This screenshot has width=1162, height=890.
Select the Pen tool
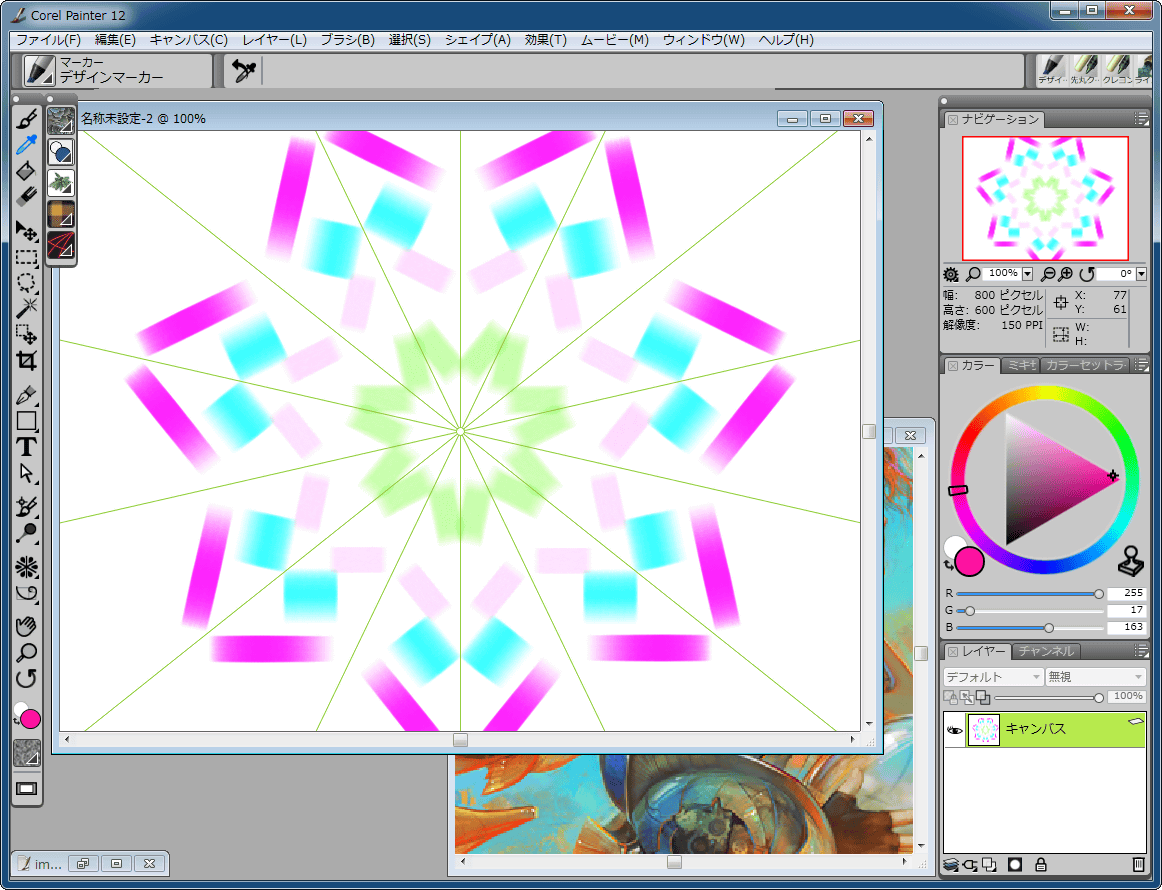tap(26, 395)
